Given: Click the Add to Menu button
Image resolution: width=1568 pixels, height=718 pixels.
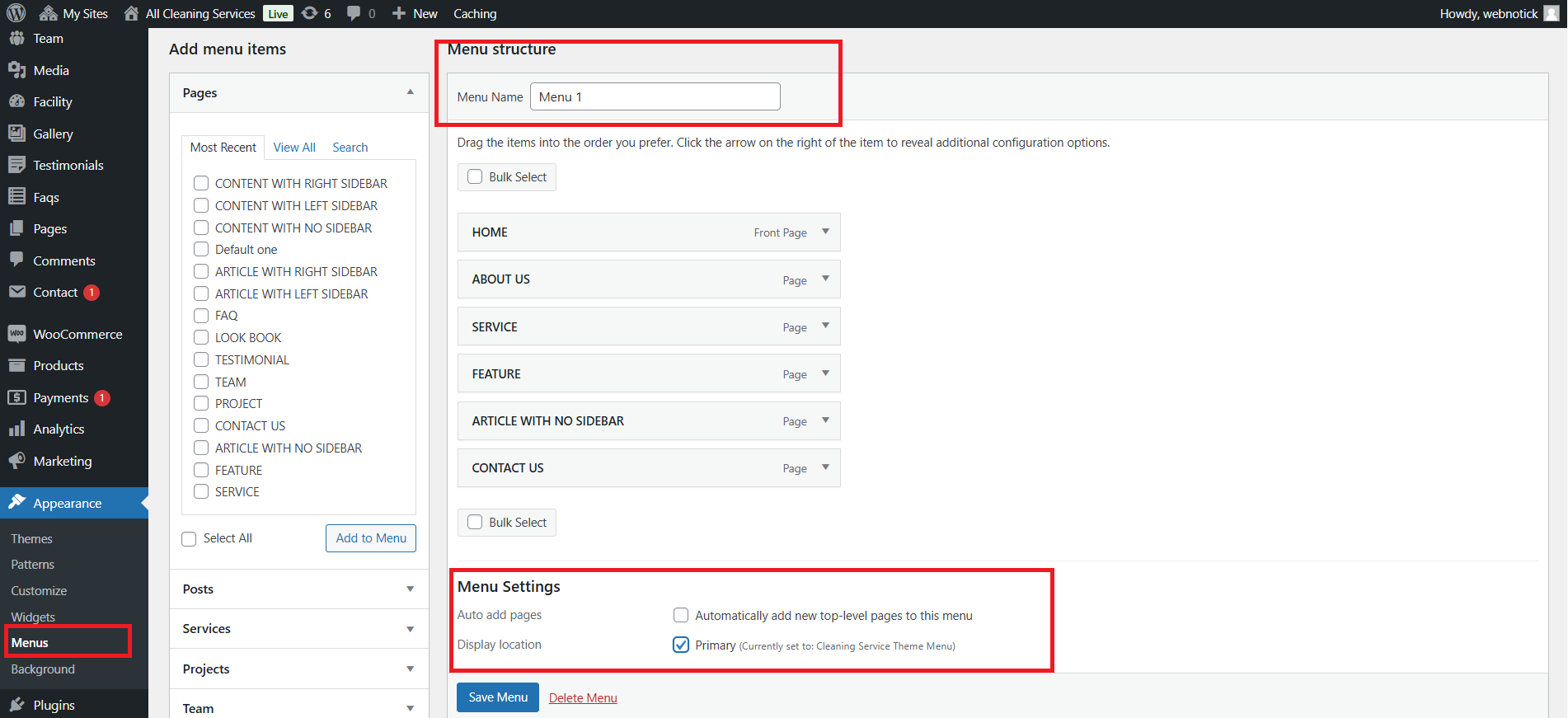Looking at the screenshot, I should (371, 538).
